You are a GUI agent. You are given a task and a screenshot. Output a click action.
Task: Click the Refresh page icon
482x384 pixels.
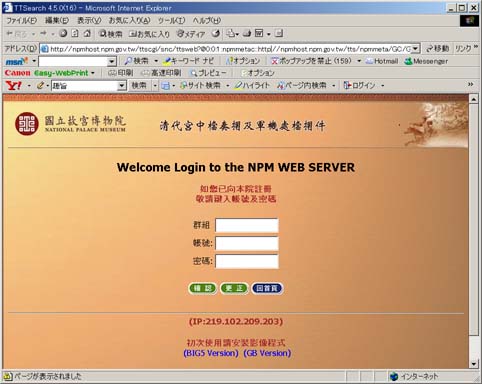pyautogui.click(x=75, y=33)
